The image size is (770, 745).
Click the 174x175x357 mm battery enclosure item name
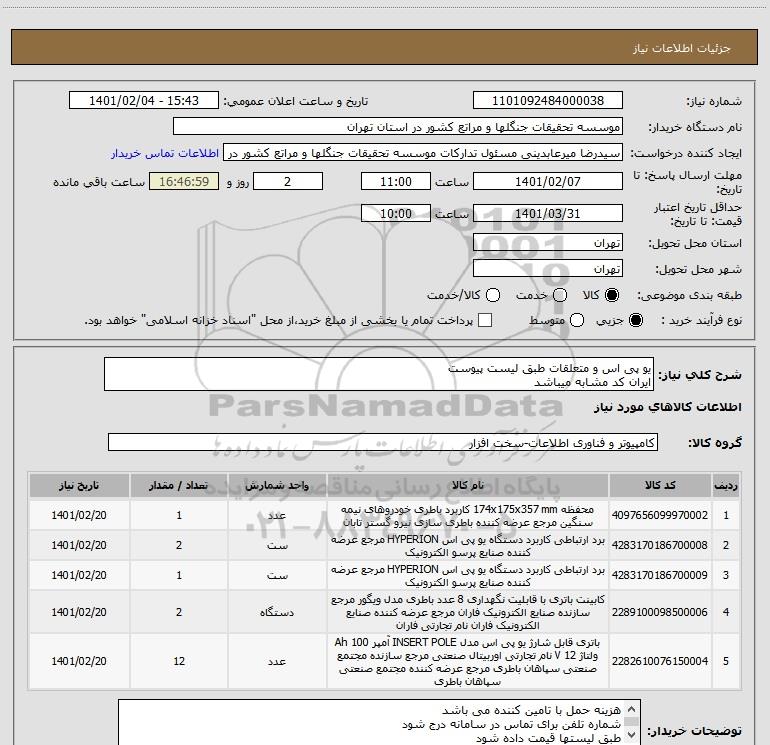468,516
